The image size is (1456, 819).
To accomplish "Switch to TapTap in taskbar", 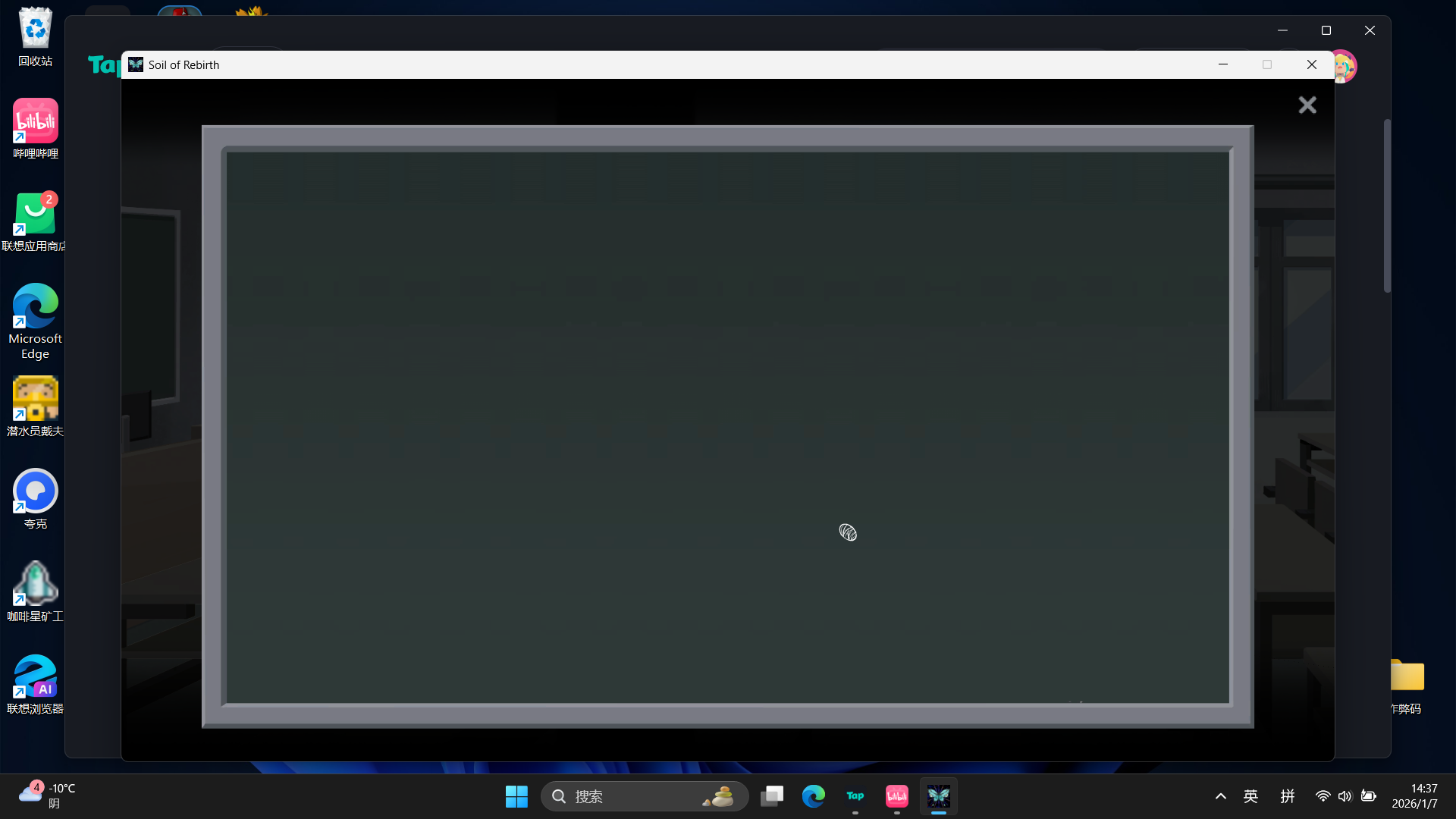I will click(855, 796).
